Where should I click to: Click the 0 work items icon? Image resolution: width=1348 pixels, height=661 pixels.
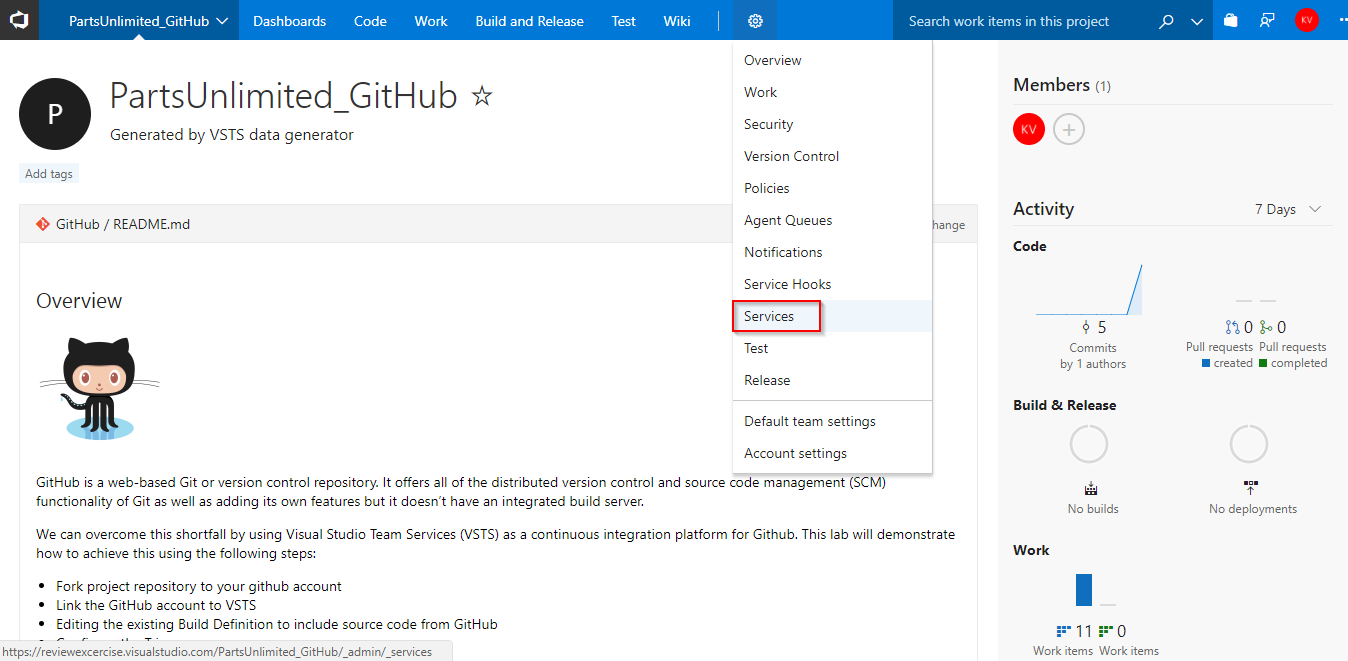[x=1105, y=631]
